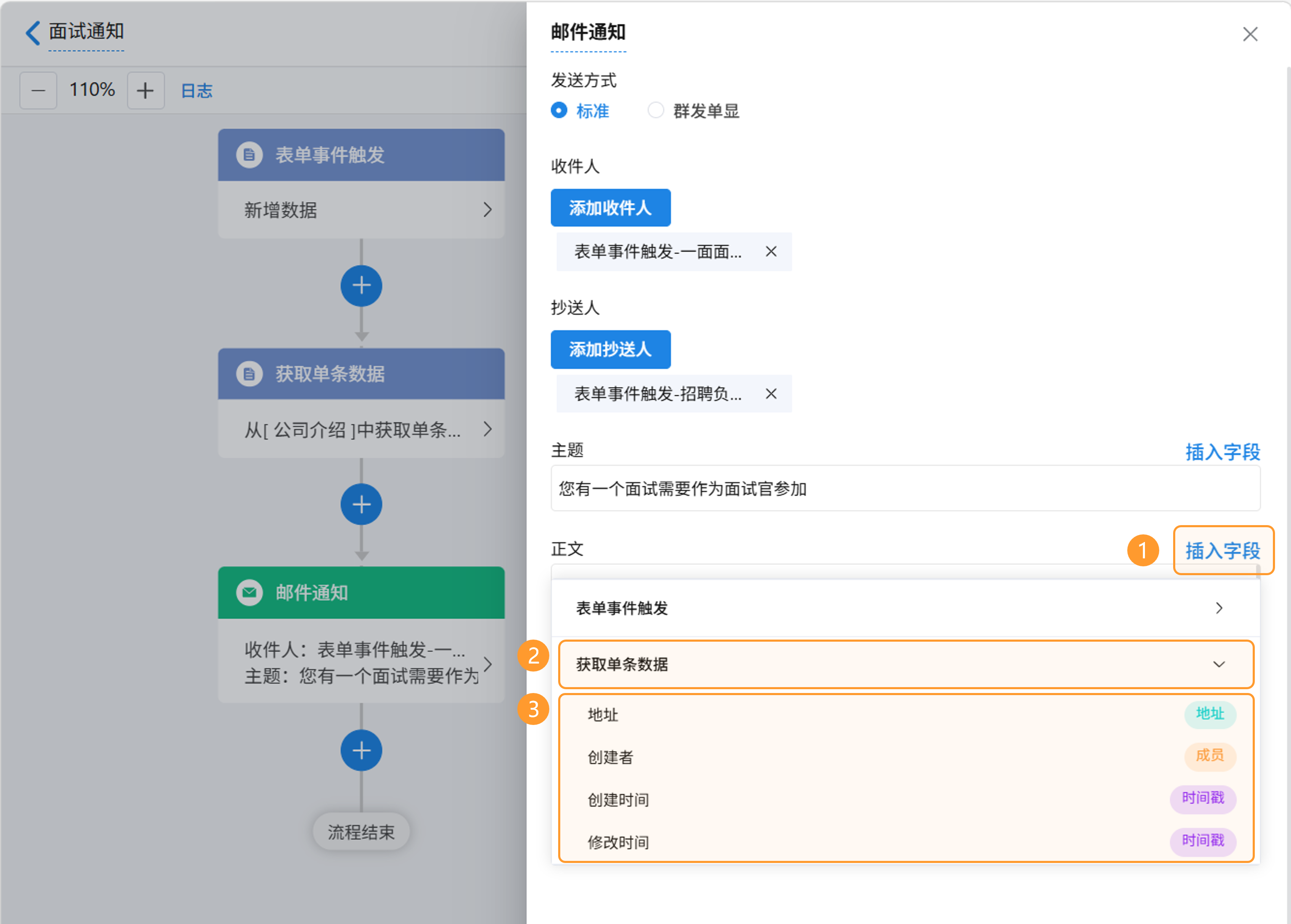Click the back arrow beside 面试通知
This screenshot has height=924, width=1291.
pos(33,32)
